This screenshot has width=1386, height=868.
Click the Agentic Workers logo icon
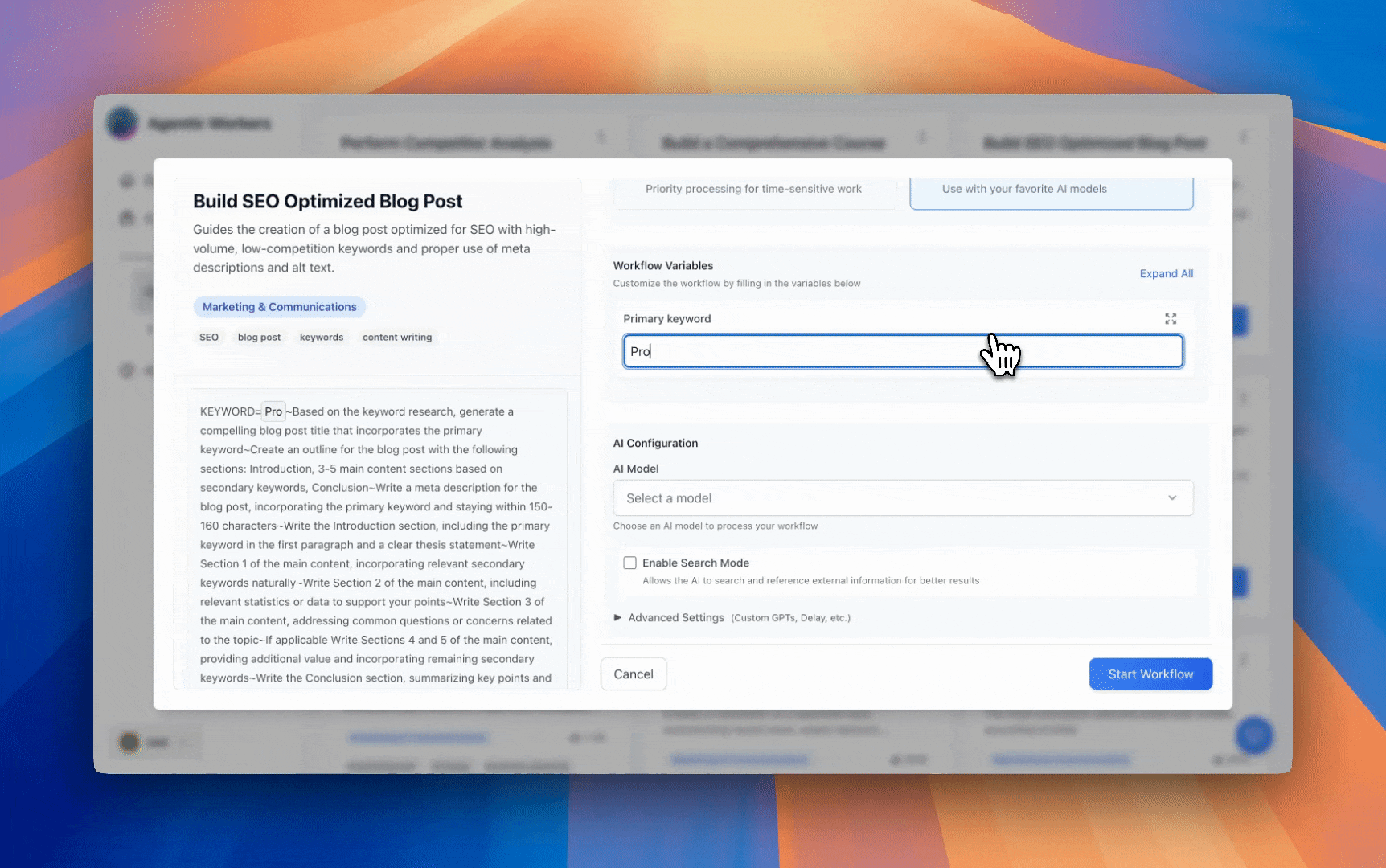(x=123, y=124)
